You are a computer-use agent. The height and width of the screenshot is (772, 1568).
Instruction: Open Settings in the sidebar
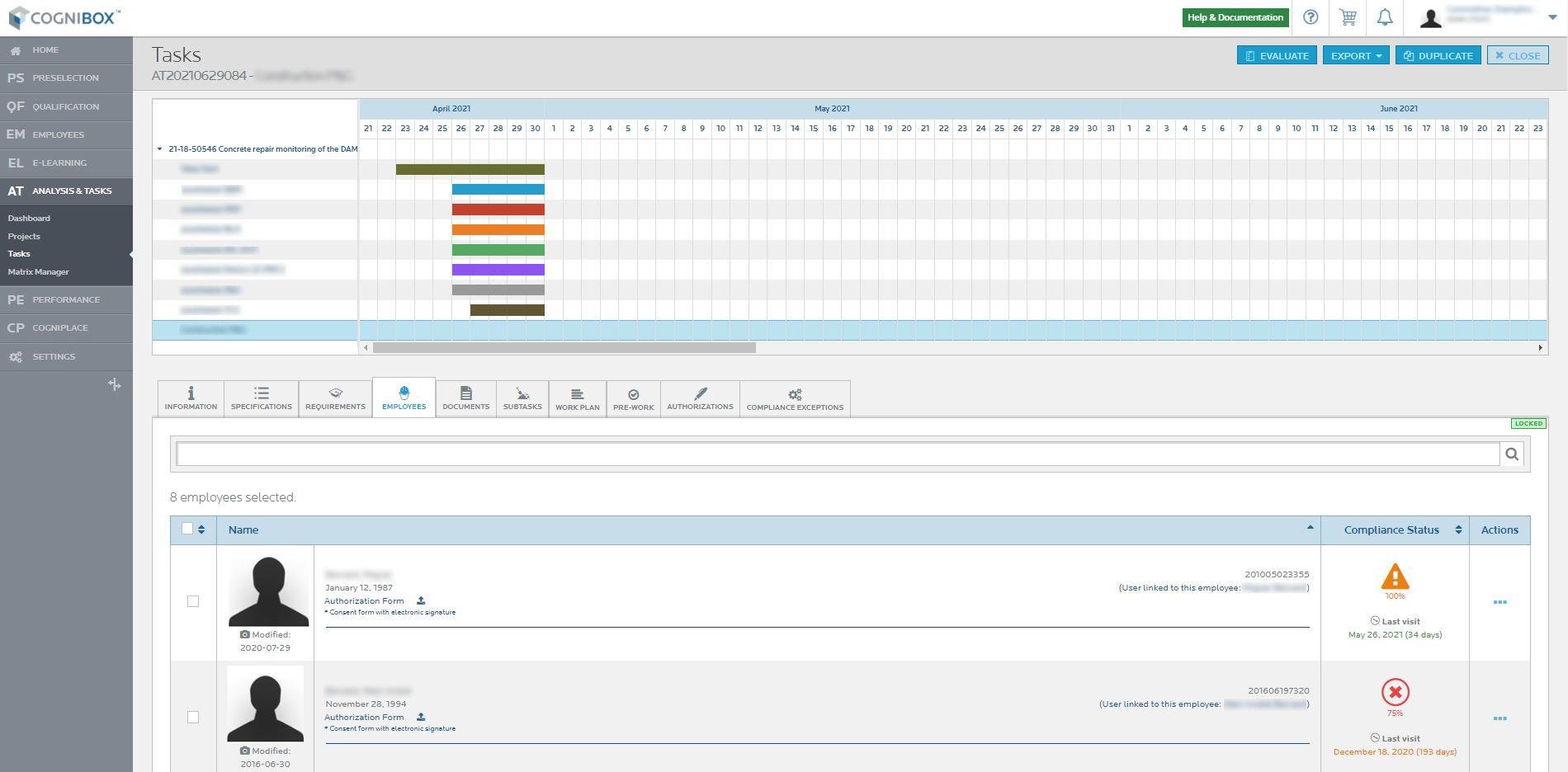pos(66,356)
